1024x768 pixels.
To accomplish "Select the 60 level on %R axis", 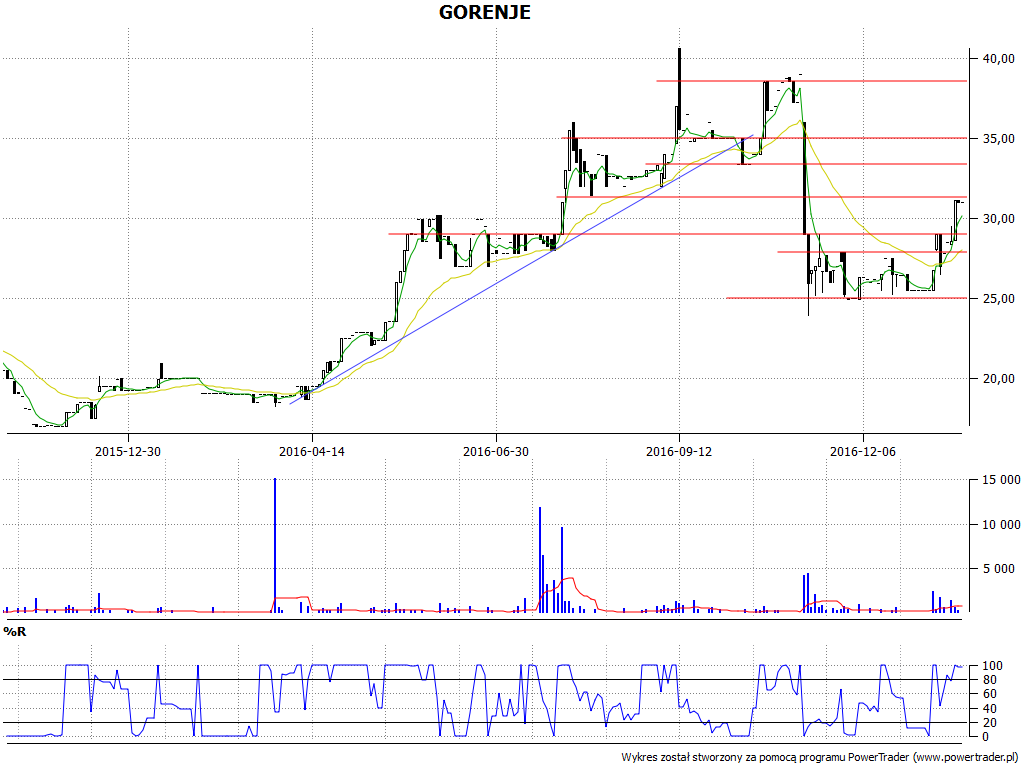I will pos(989,694).
